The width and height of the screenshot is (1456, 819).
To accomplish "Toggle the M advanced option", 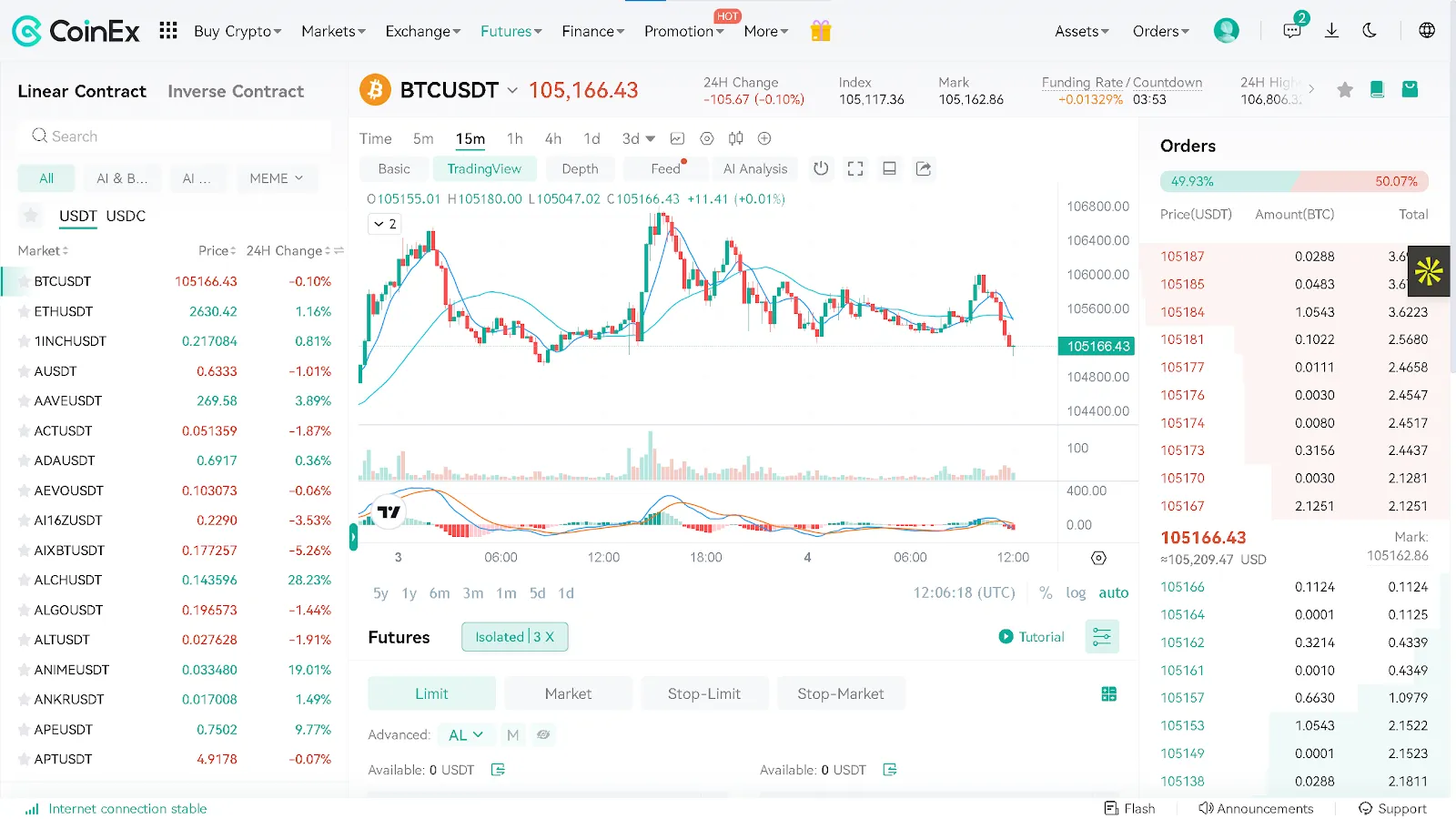I will [x=513, y=734].
